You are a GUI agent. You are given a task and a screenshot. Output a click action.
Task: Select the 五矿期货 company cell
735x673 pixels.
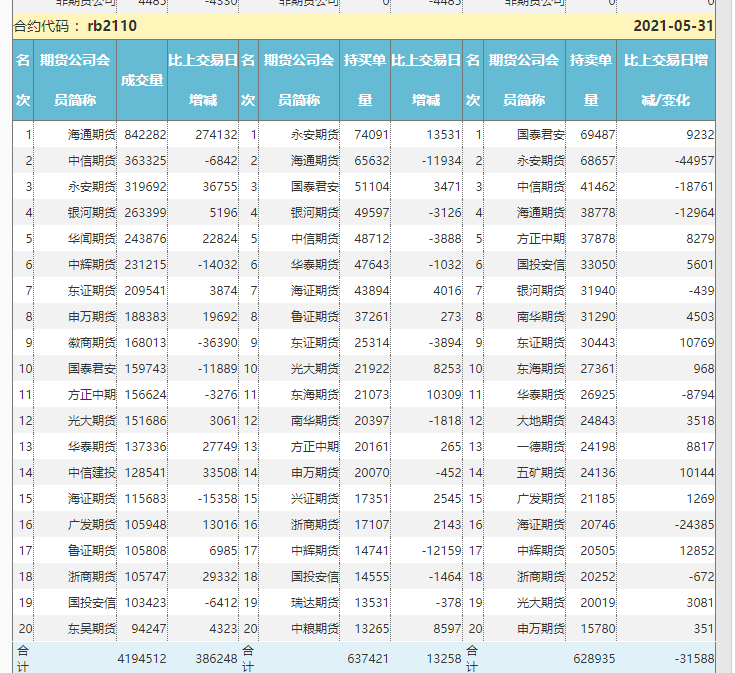point(540,472)
